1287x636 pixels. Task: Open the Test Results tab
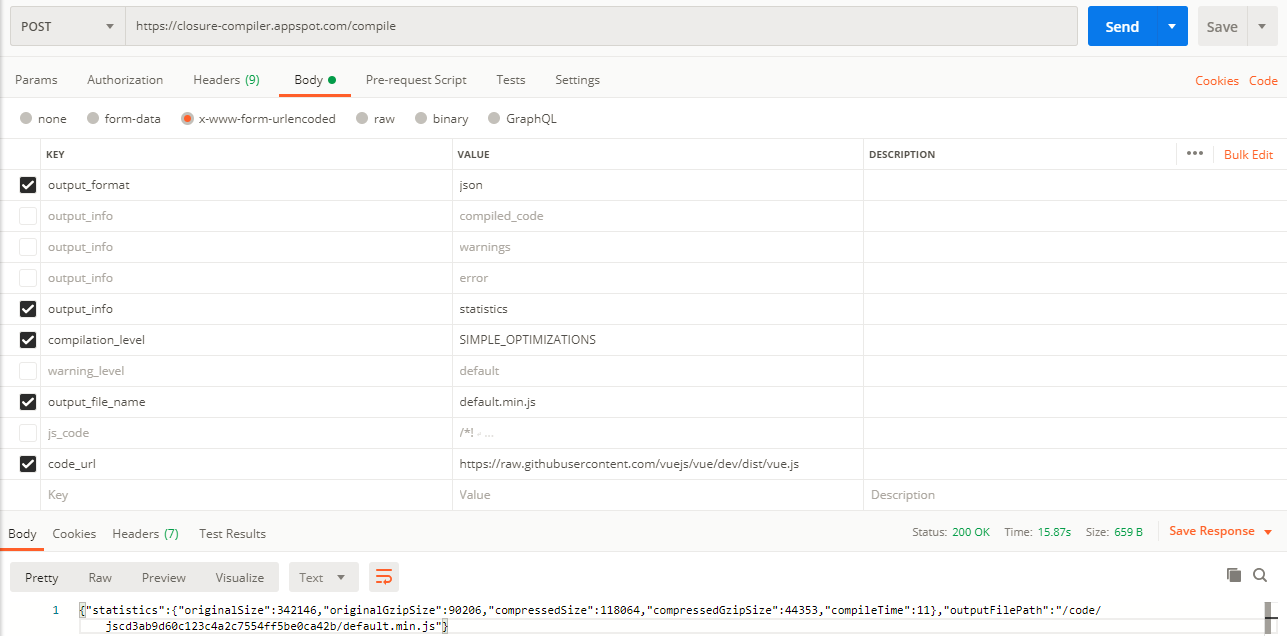[232, 534]
